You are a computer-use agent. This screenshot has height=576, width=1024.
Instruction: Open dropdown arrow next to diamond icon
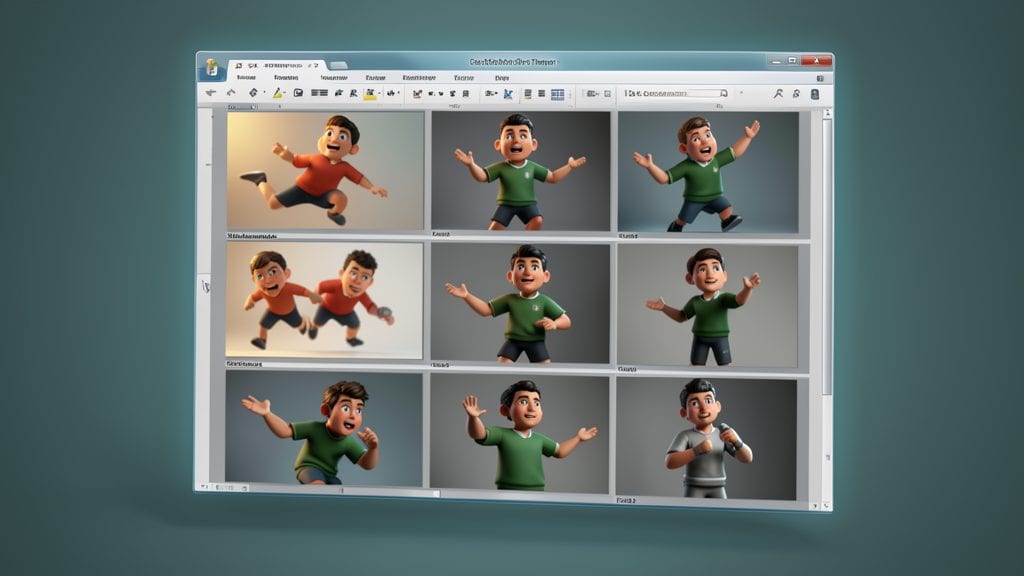264,93
